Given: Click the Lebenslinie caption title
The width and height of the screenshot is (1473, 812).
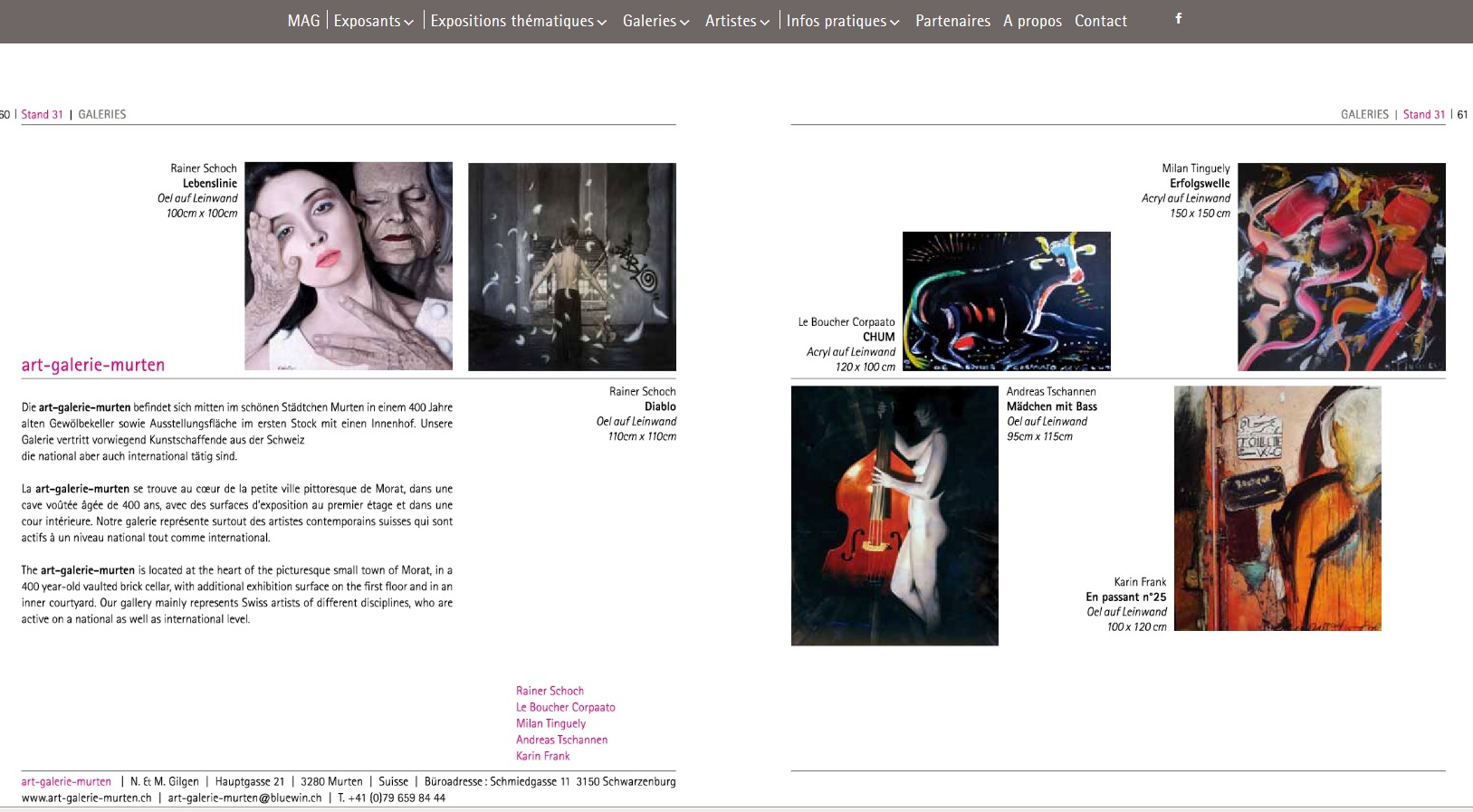Looking at the screenshot, I should tap(210, 183).
